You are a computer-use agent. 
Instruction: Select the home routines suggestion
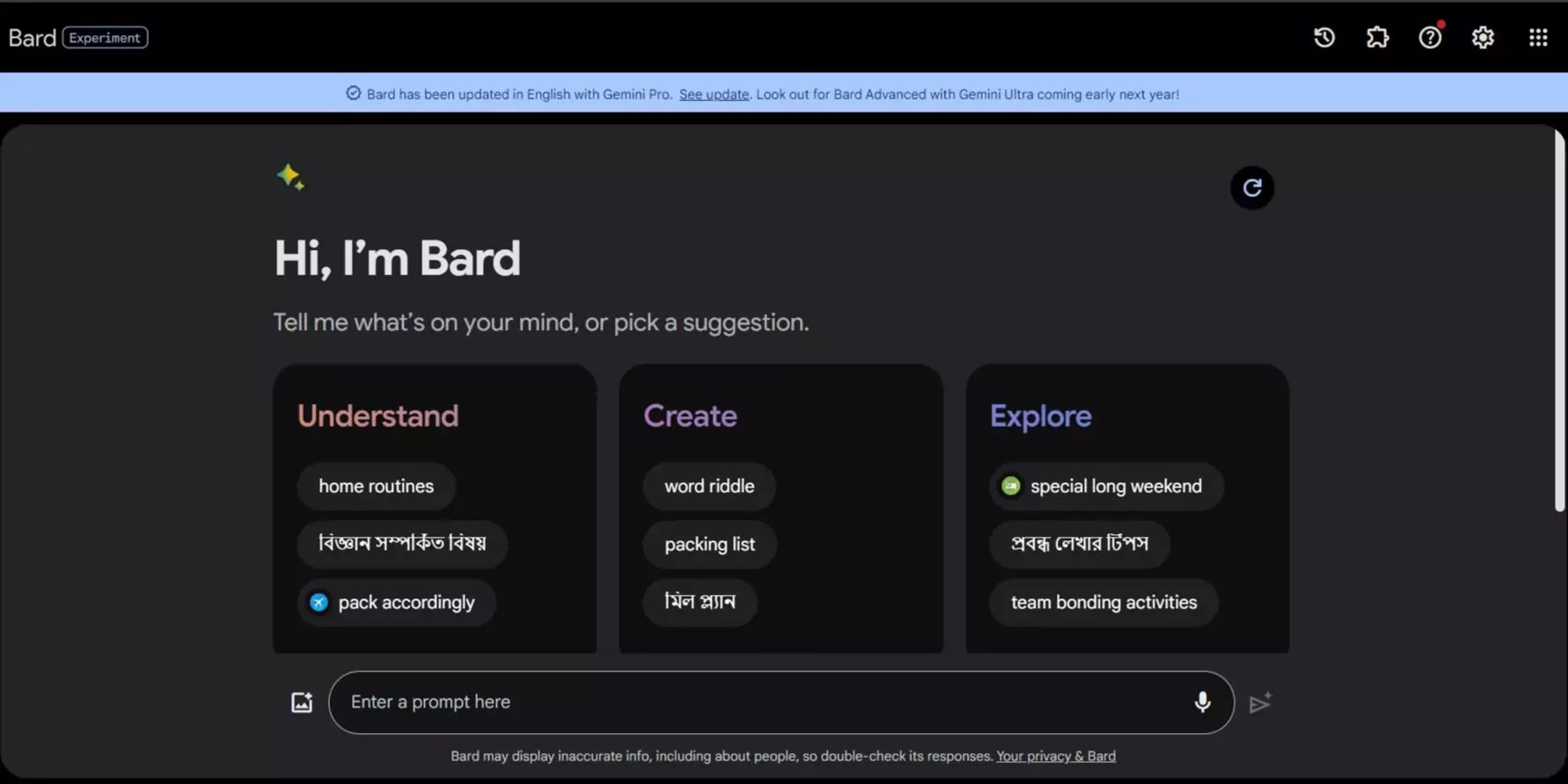[x=376, y=486]
